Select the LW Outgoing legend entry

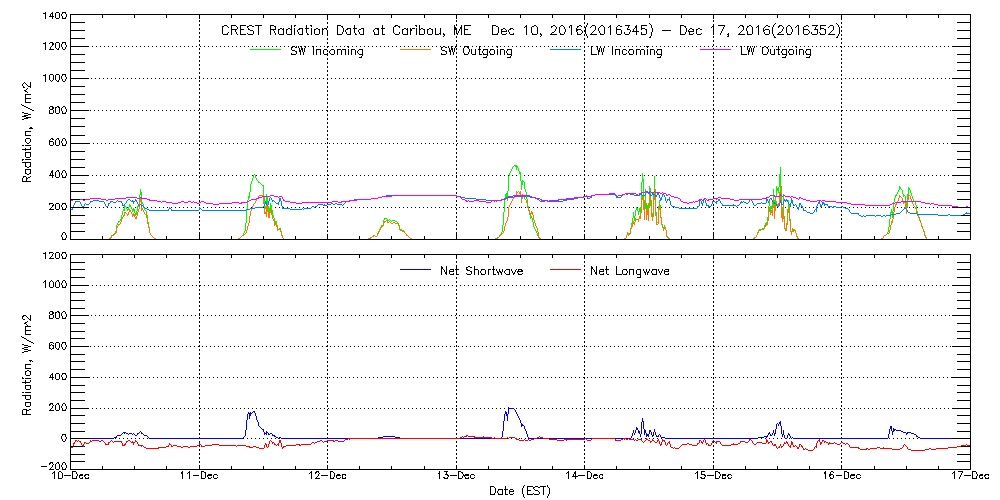(775, 51)
